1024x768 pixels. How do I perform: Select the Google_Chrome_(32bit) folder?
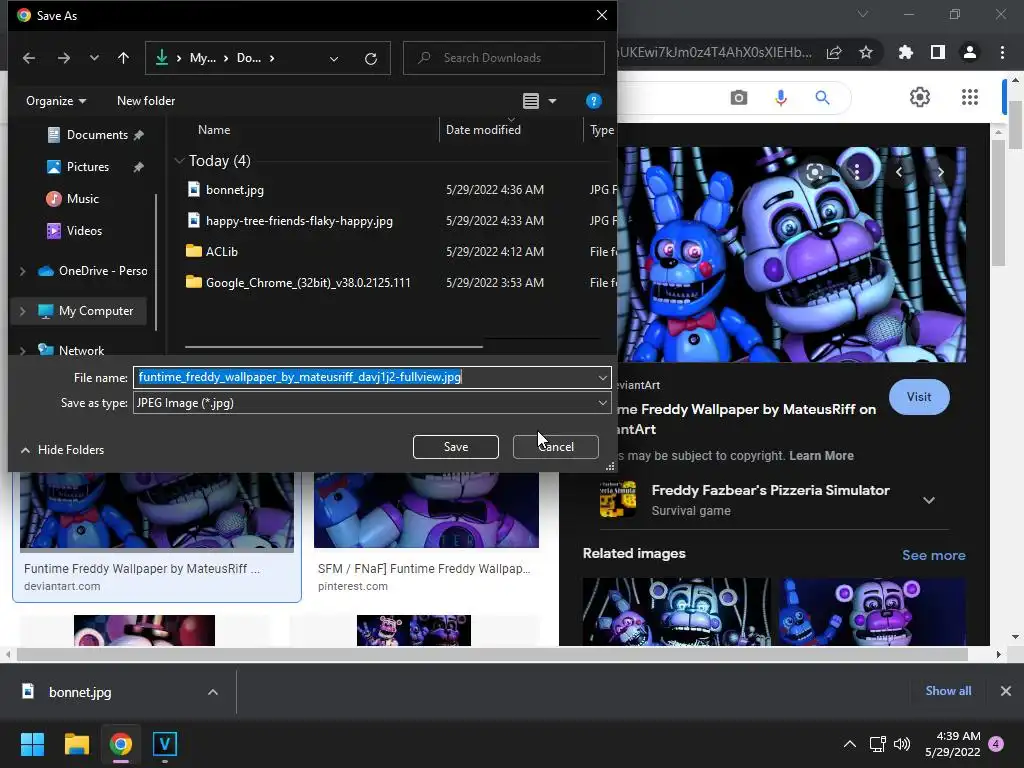(x=308, y=283)
